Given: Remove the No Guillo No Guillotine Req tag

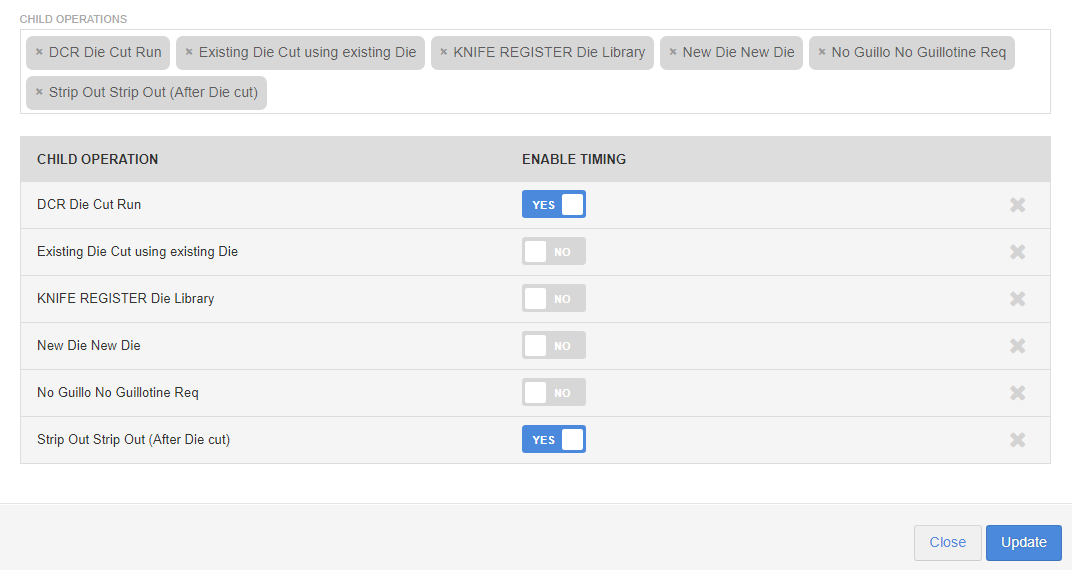Looking at the screenshot, I should click(822, 52).
